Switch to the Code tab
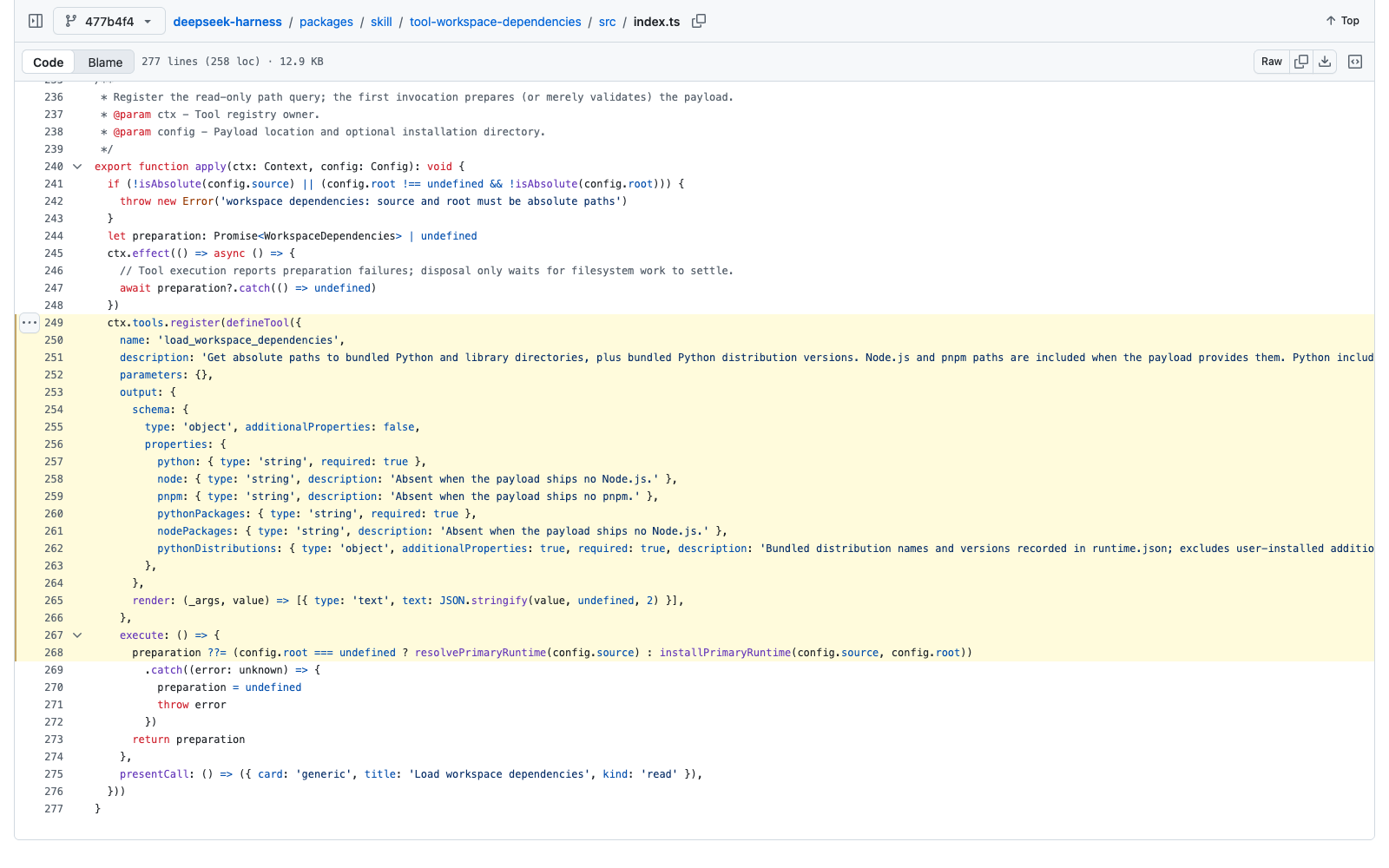This screenshot has width=1389, height=868. (x=49, y=62)
